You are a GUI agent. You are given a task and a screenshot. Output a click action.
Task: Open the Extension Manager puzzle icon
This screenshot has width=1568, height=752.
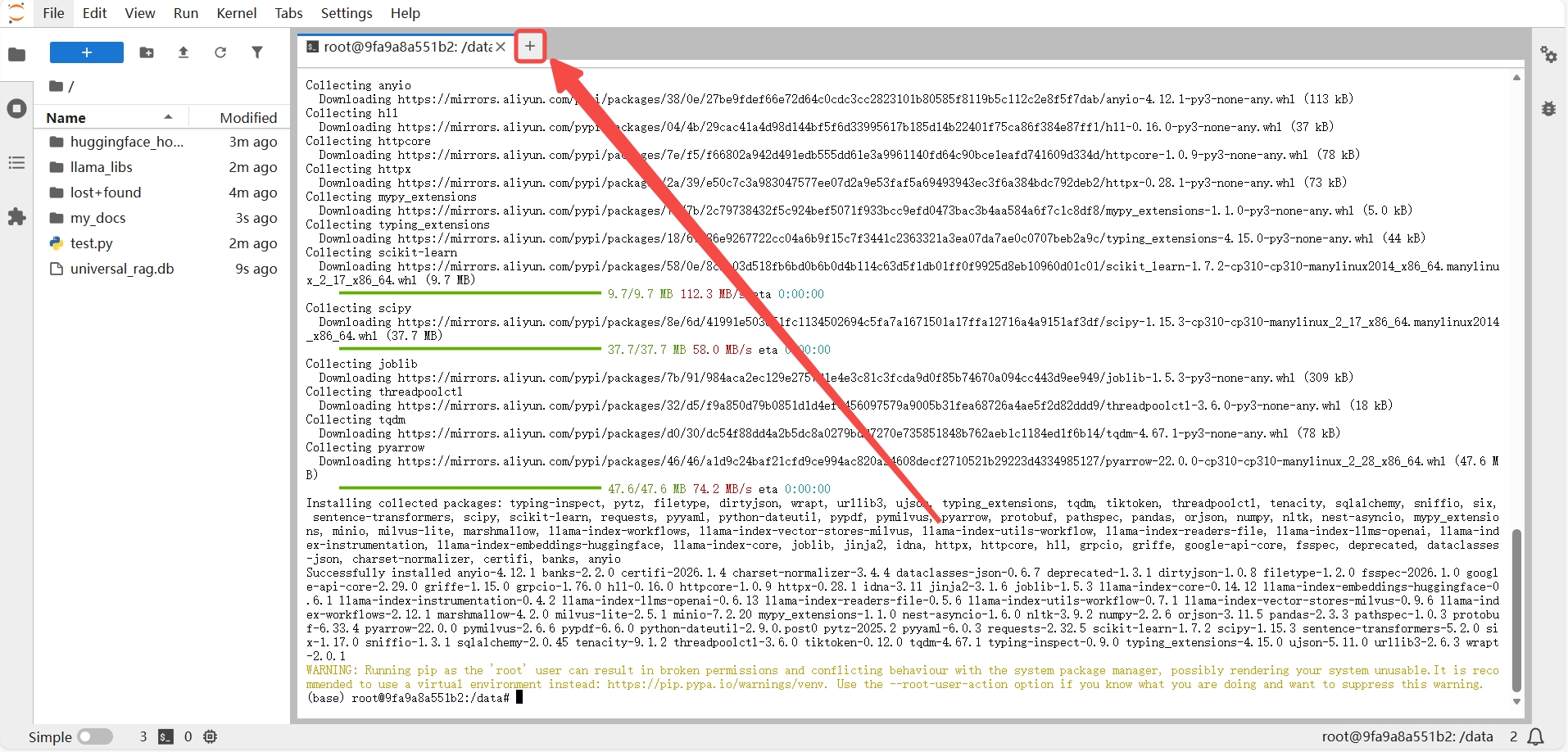point(16,217)
